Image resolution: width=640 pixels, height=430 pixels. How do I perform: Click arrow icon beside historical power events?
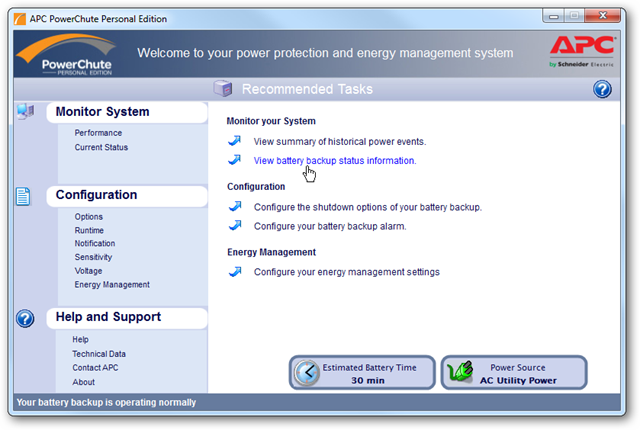click(235, 142)
